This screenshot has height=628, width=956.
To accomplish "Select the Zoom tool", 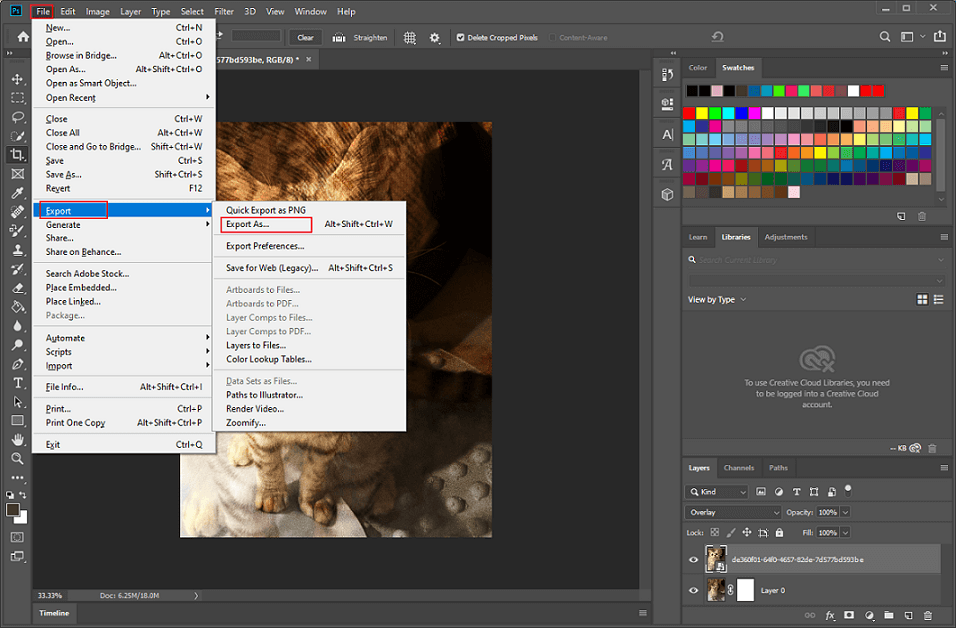I will tap(17, 459).
